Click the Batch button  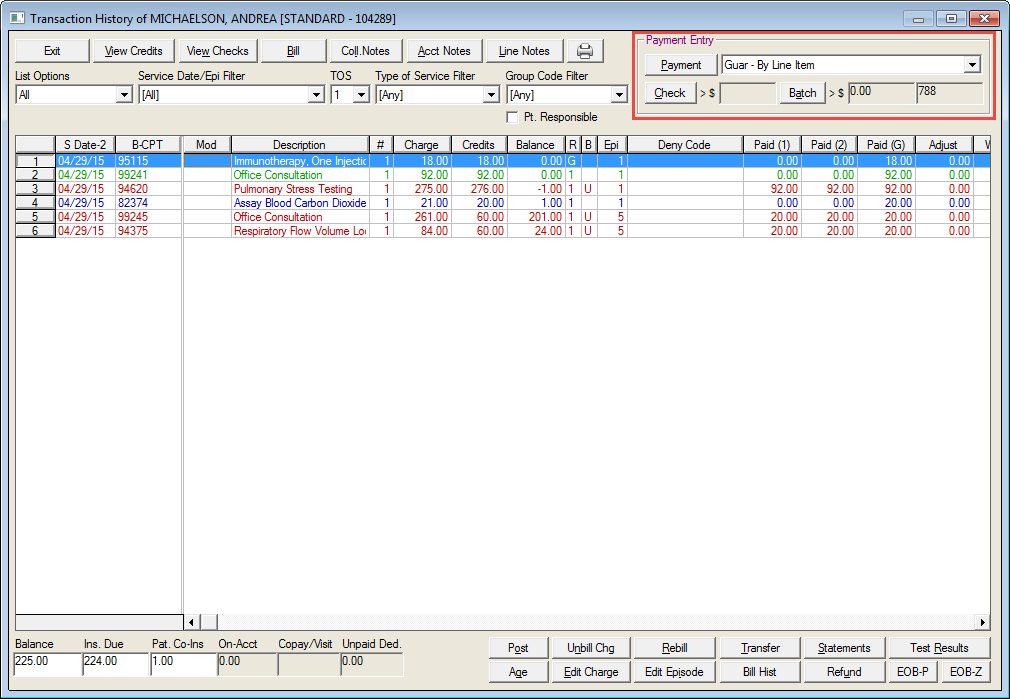pyautogui.click(x=802, y=93)
